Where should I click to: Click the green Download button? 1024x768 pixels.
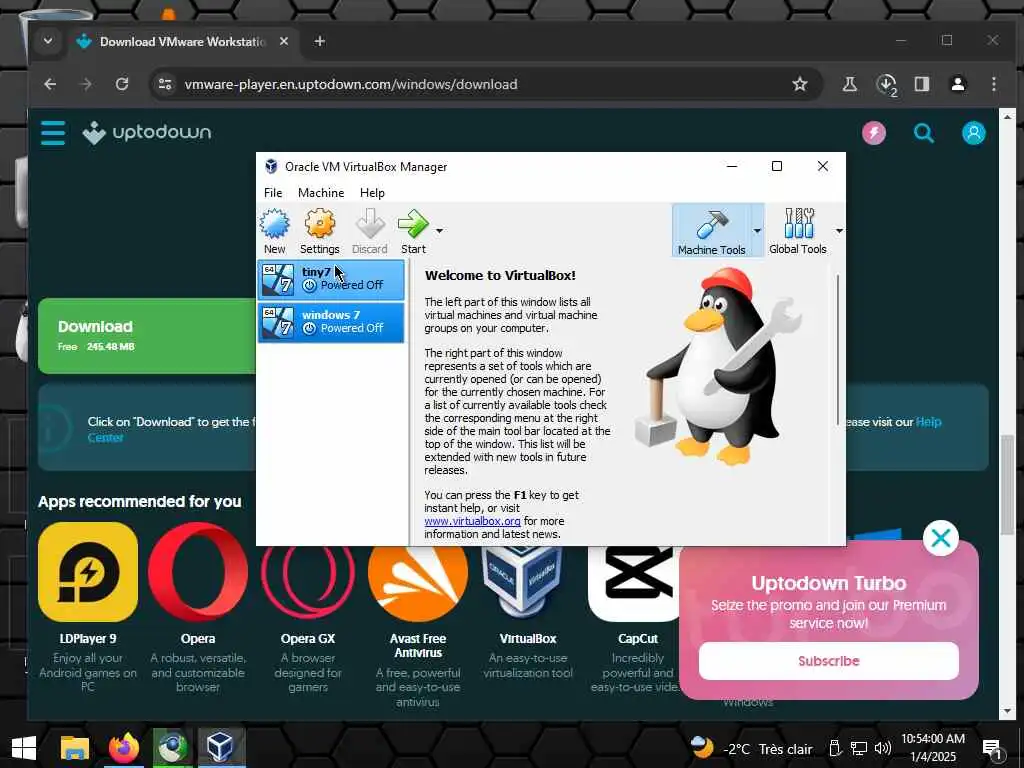[147, 336]
